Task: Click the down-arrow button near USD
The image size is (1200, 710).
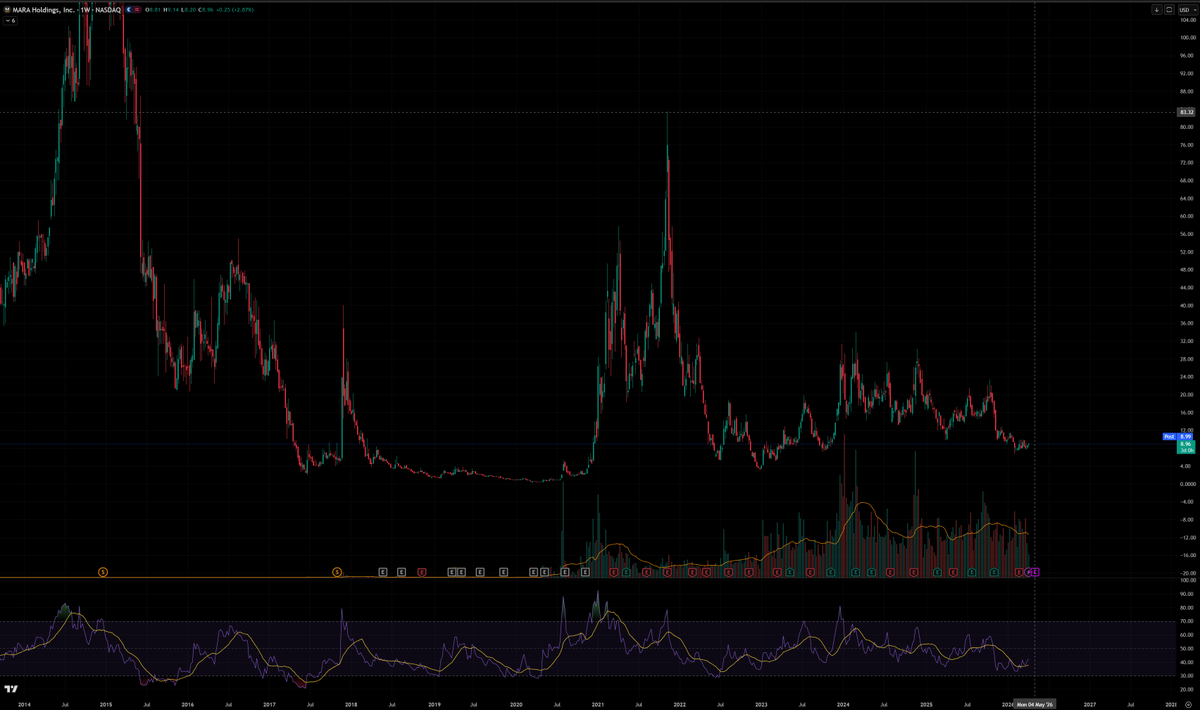Action: 1157,10
